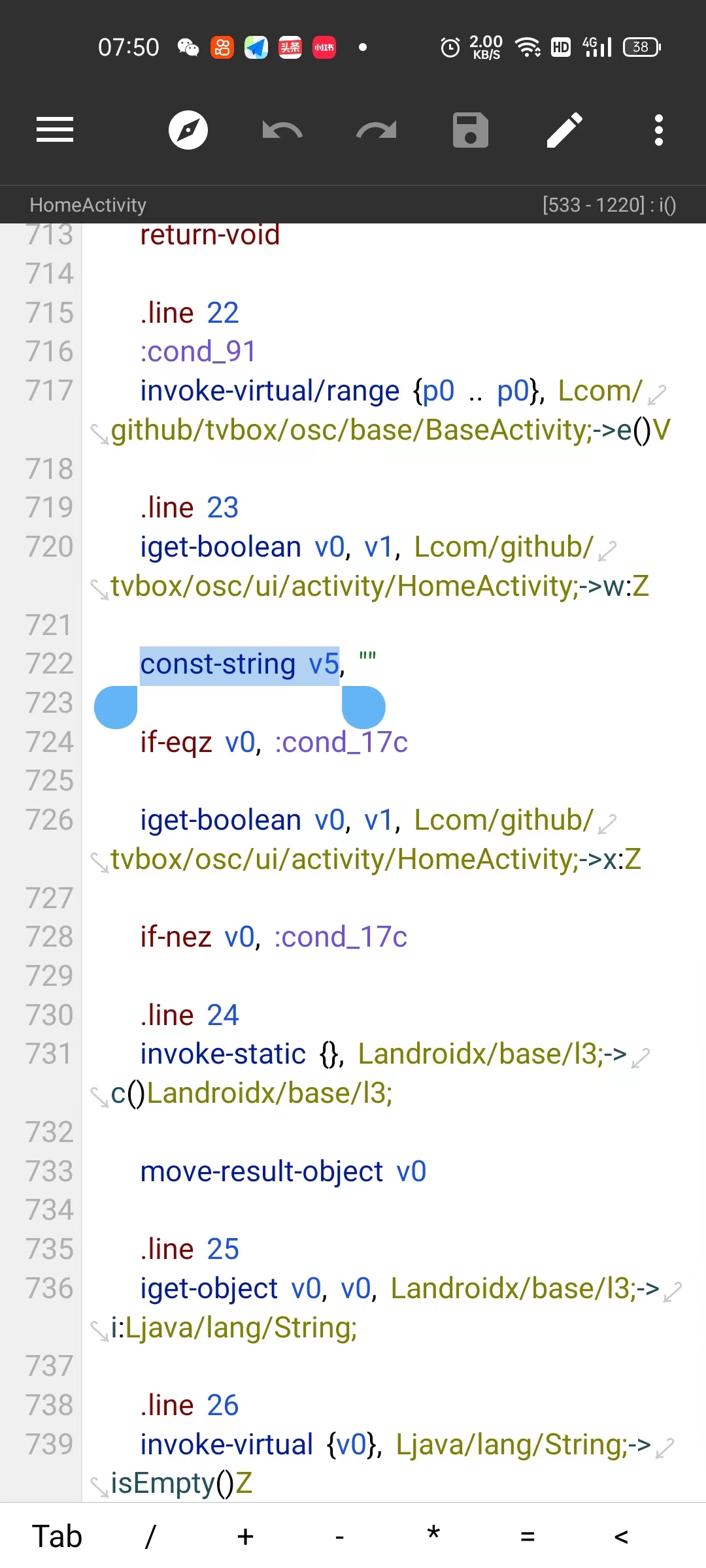Insert a Tab from the symbol bar

tap(57, 1536)
